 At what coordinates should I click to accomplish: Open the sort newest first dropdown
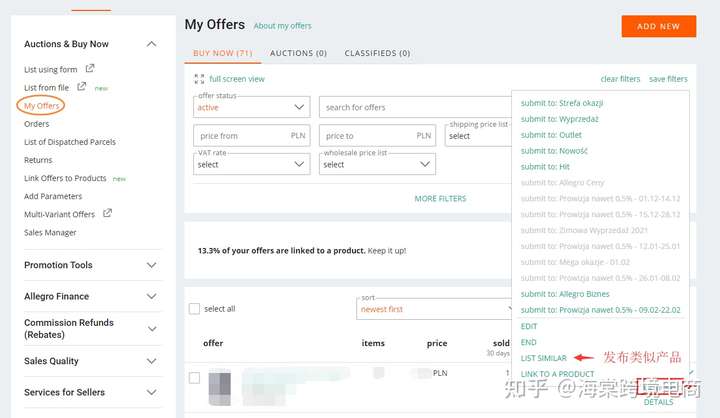point(434,309)
